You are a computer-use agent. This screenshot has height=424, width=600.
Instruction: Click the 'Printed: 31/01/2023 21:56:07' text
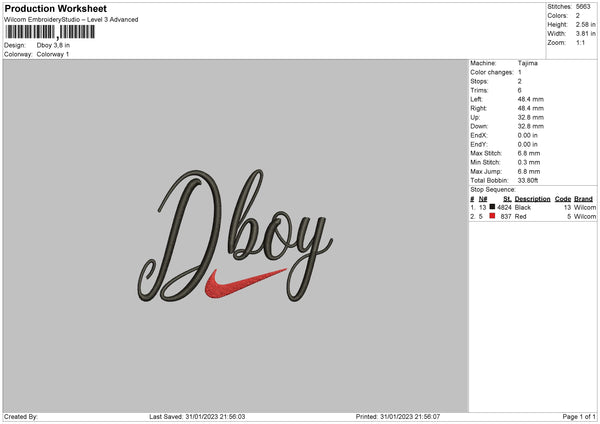click(x=398, y=416)
